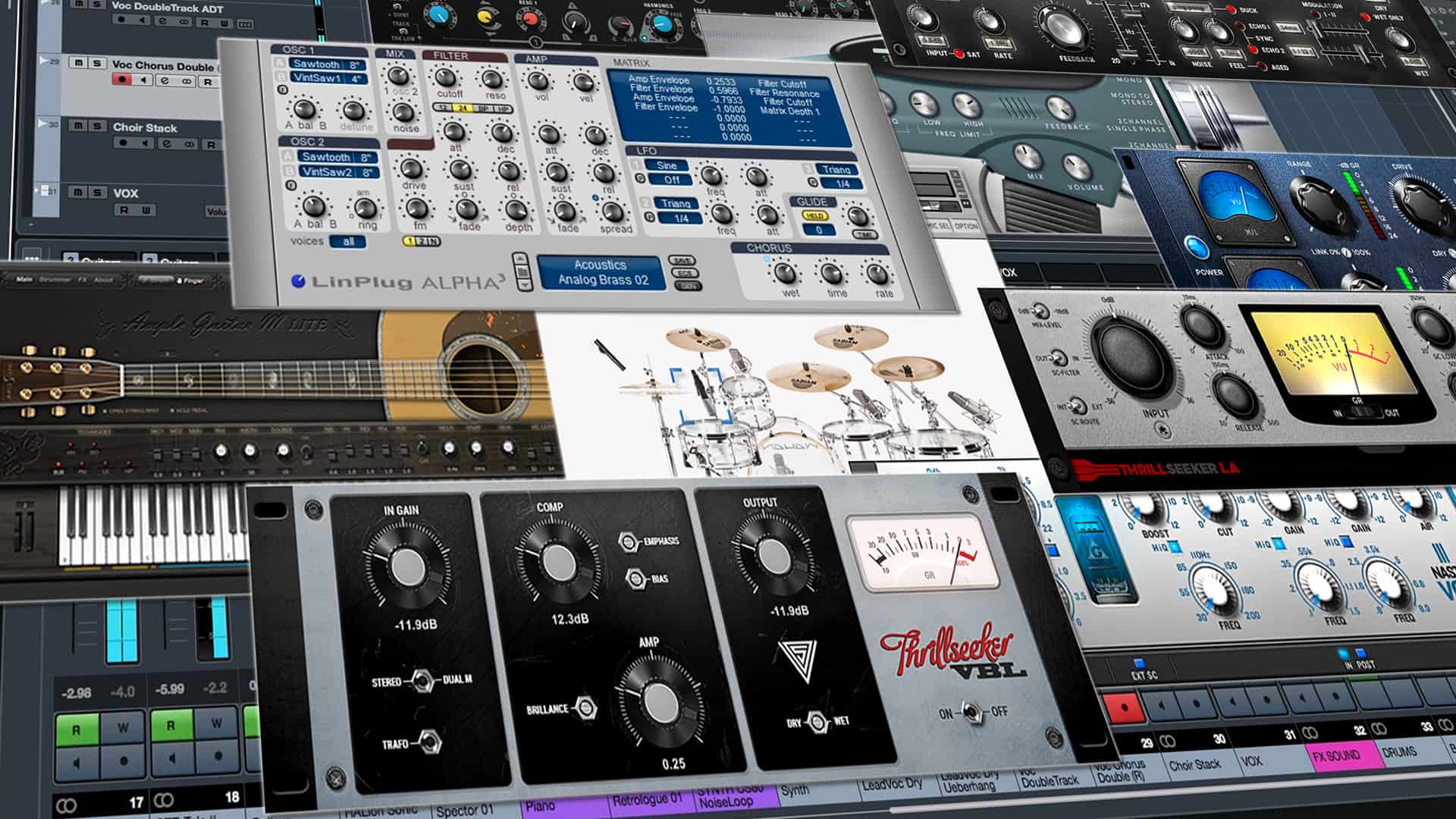This screenshot has height=819, width=1456.
Task: Open LFO 1 Sine waveform selector
Action: pos(667,165)
